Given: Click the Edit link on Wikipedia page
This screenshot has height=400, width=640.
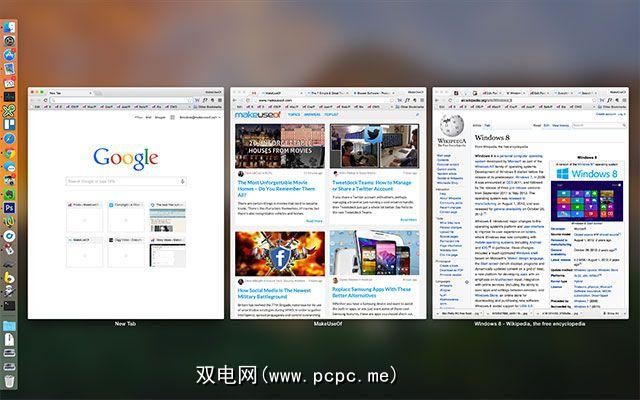Looking at the screenshot, I should [546, 126].
